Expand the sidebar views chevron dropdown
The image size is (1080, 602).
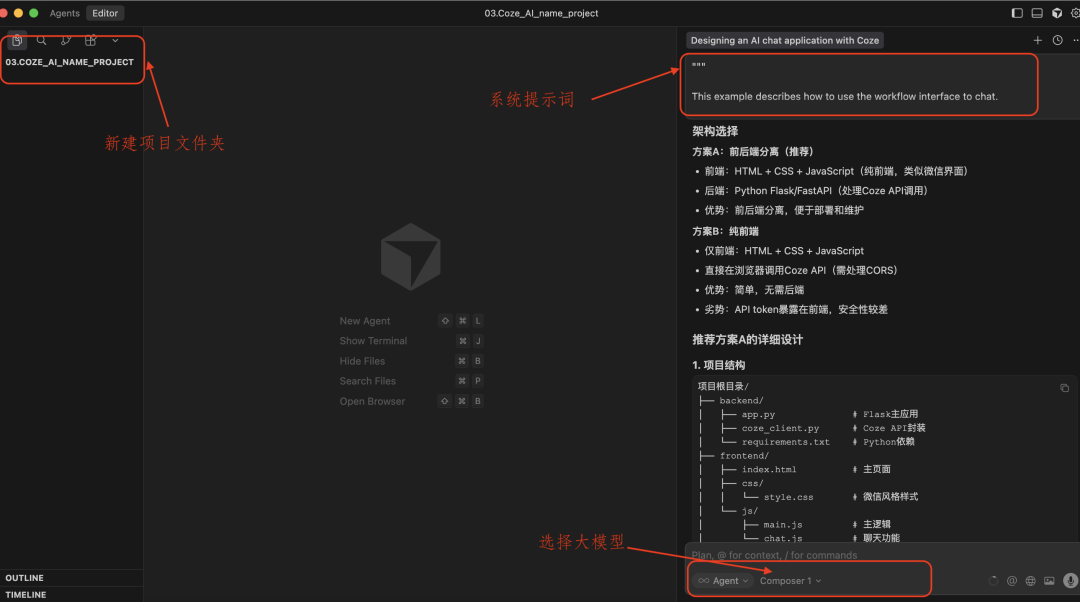point(115,41)
